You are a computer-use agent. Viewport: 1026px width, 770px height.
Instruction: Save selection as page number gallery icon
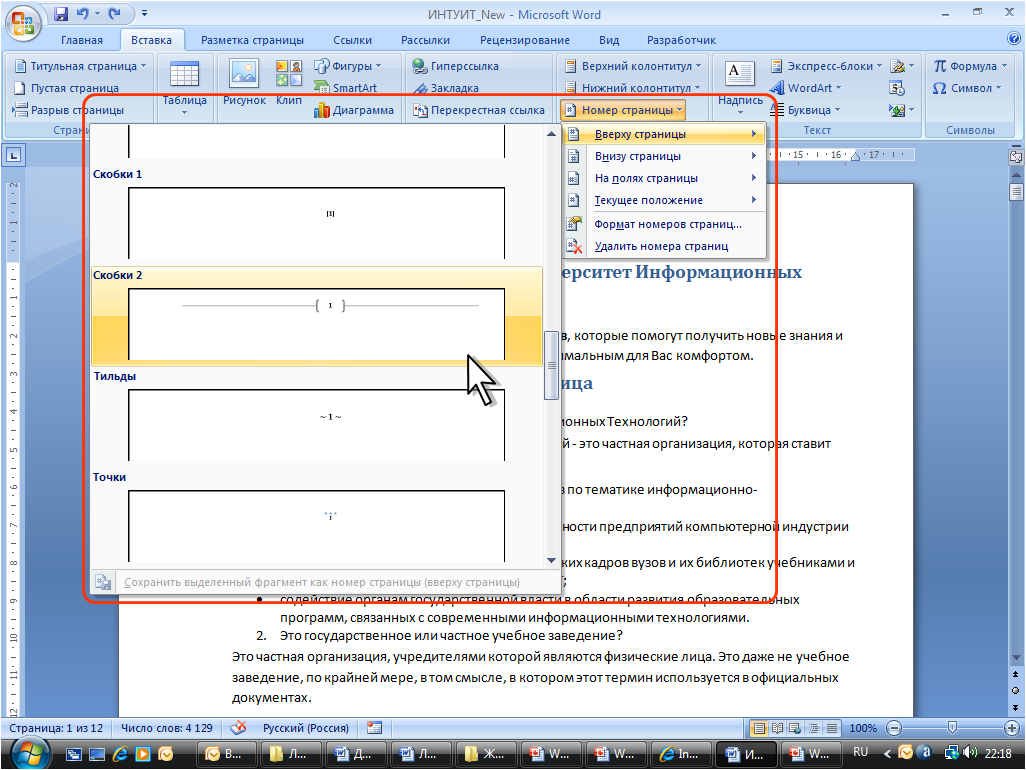103,582
